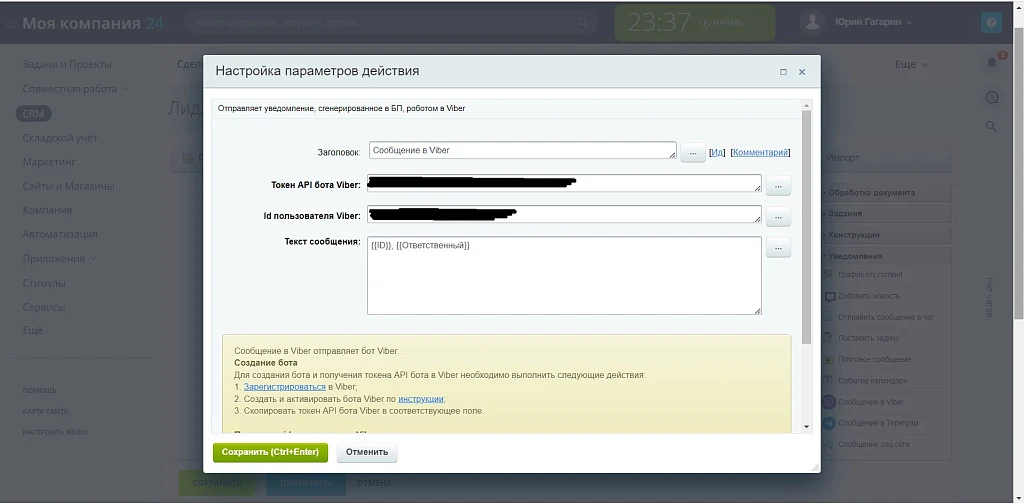Click into the Текст сообщения text area

point(564,276)
